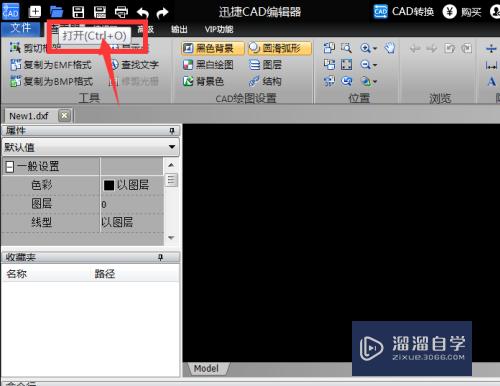Screen dimensions: 500x386
Task: Click the text A icon at ribbon edge
Action: [491, 81]
